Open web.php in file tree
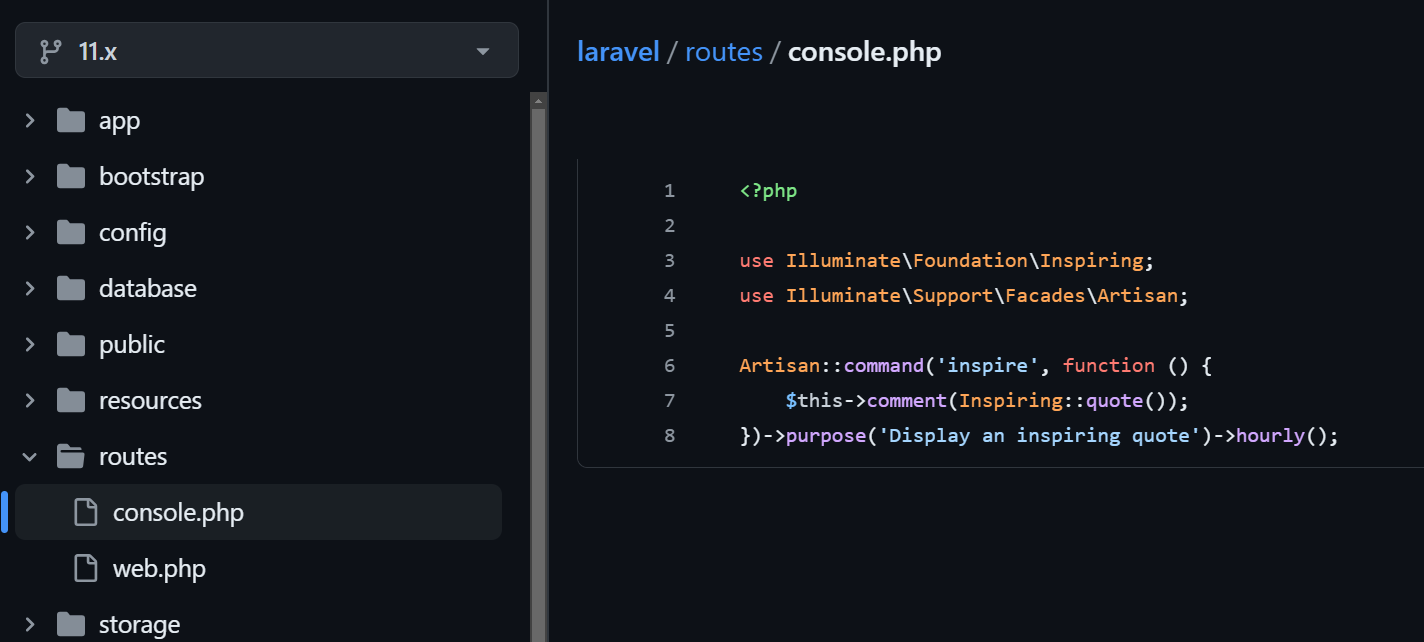The height and width of the screenshot is (642, 1424). [x=159, y=569]
